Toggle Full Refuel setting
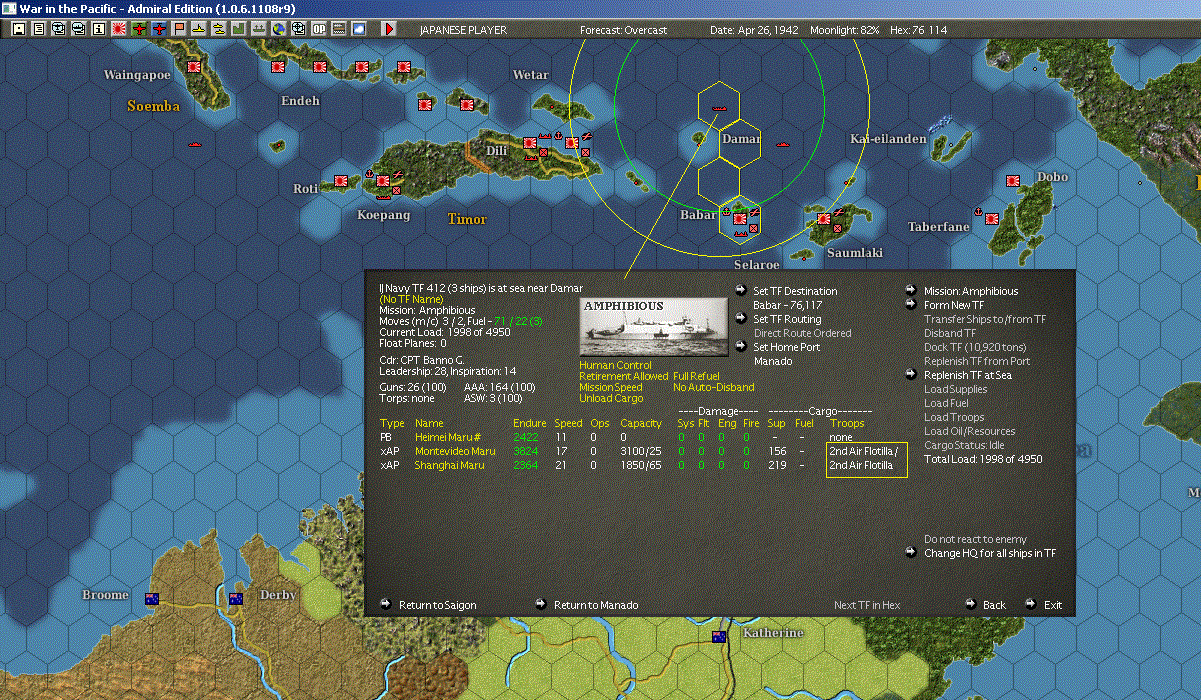The image size is (1201, 700). 696,376
